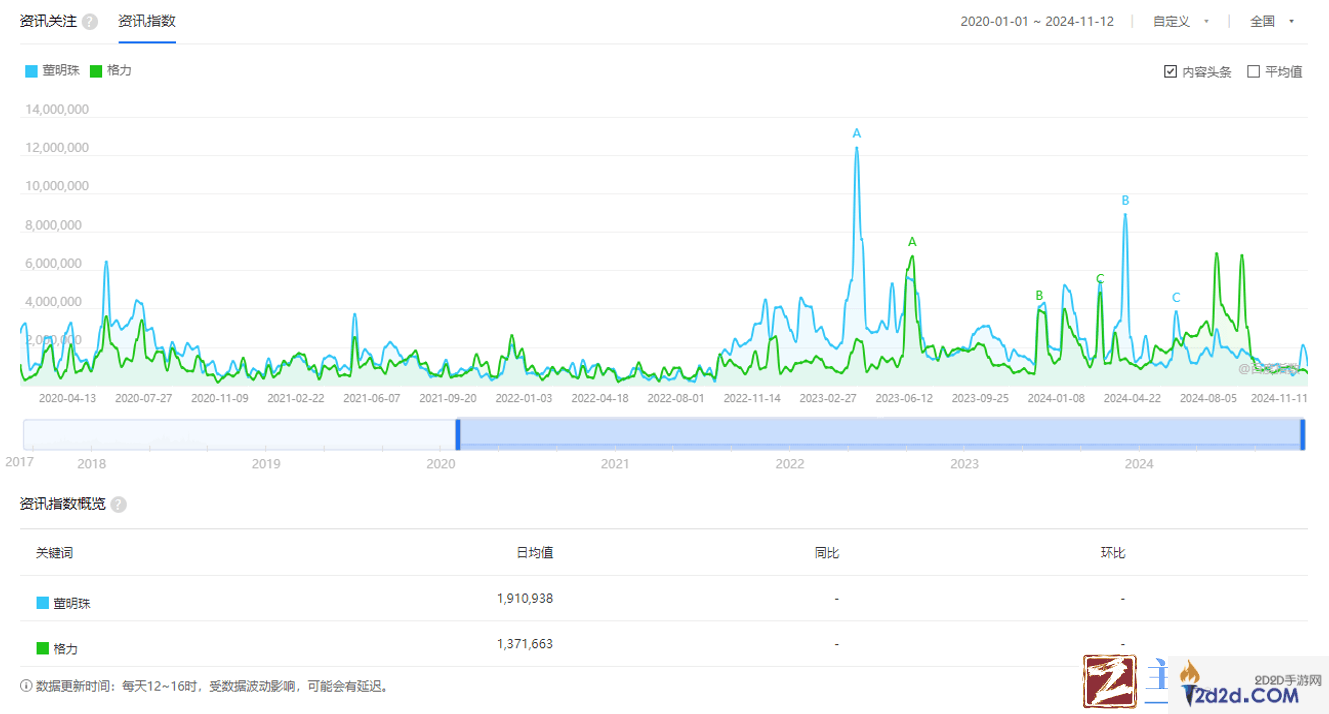This screenshot has width=1329, height=714.
Task: Click the green C headline marker
Action: 1100,279
